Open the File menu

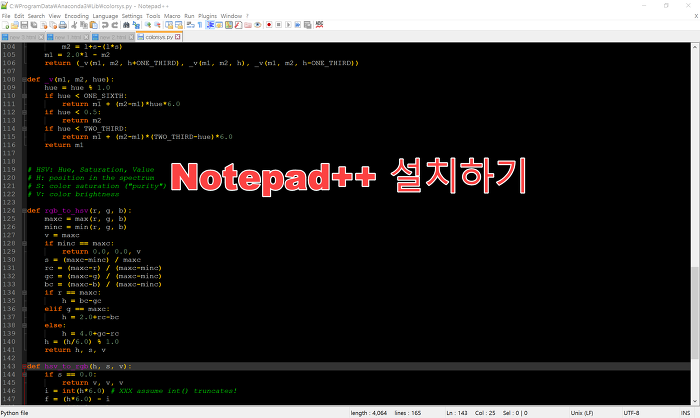[x=6, y=16]
